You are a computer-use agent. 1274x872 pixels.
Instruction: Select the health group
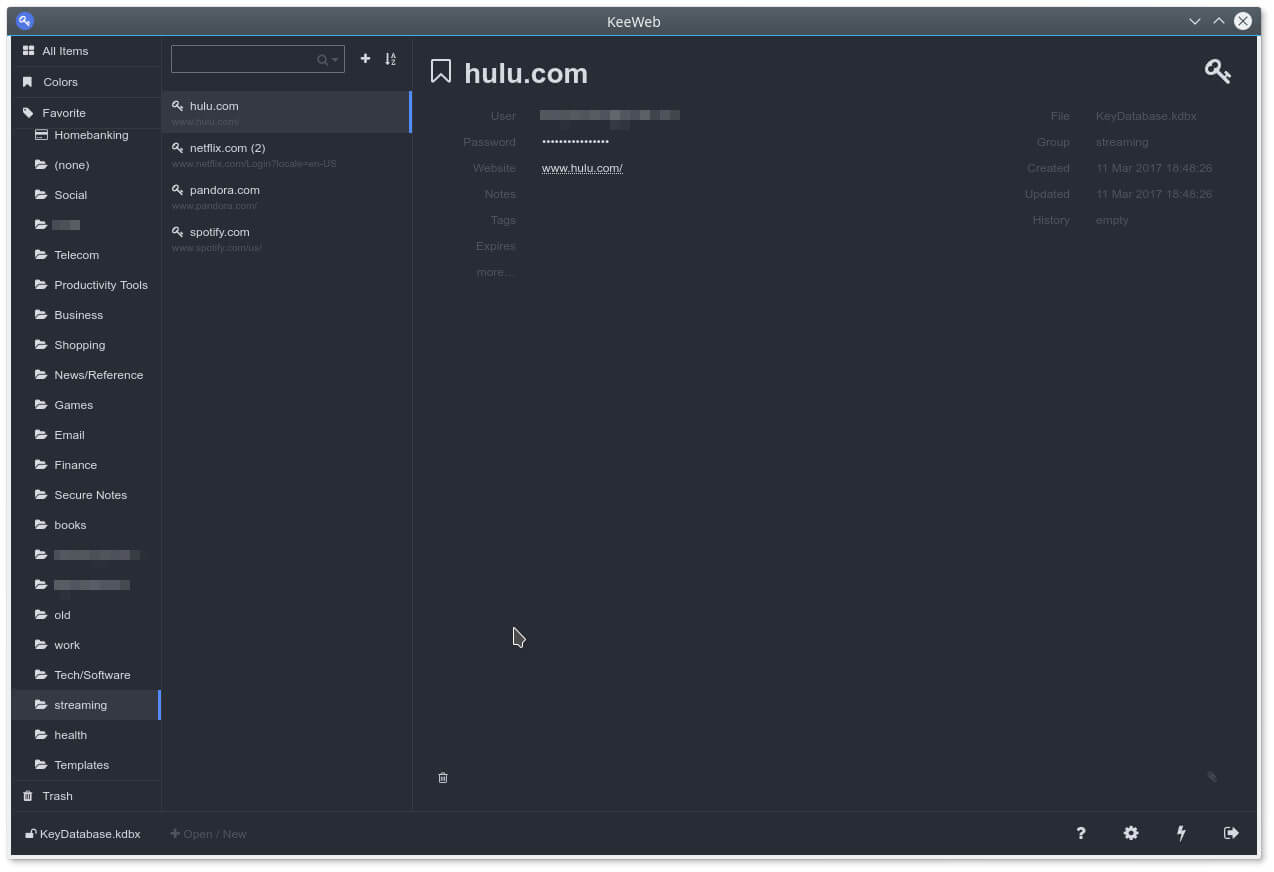click(86, 735)
